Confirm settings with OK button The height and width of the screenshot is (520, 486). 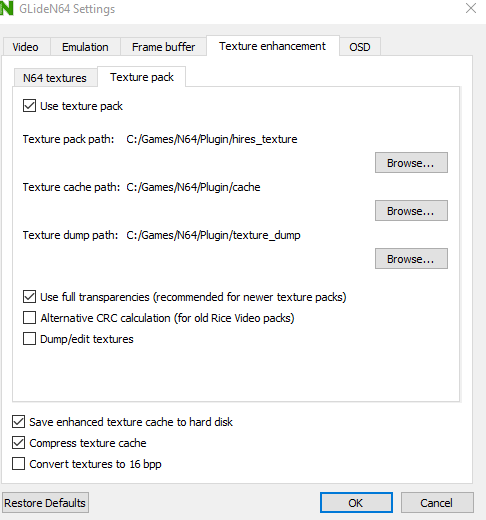click(356, 503)
